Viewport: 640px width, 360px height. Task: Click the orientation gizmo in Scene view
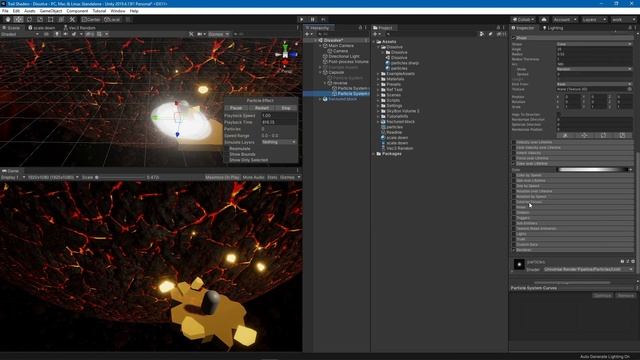pos(285,54)
